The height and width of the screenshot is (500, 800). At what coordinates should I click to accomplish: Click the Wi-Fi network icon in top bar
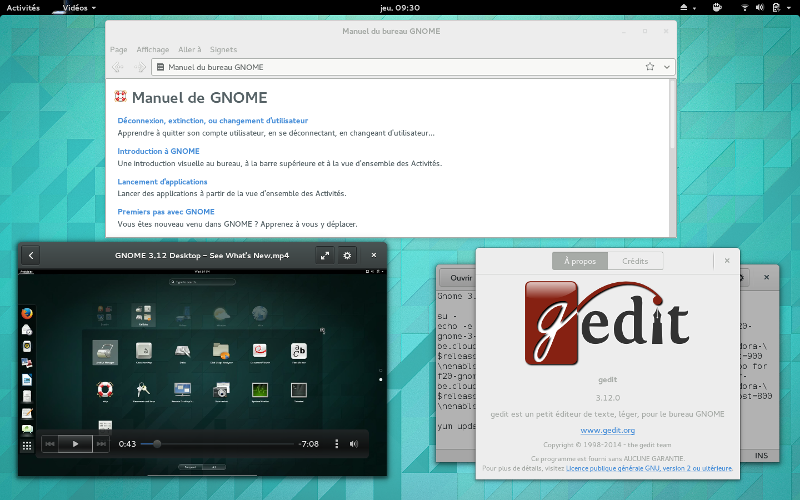745,8
